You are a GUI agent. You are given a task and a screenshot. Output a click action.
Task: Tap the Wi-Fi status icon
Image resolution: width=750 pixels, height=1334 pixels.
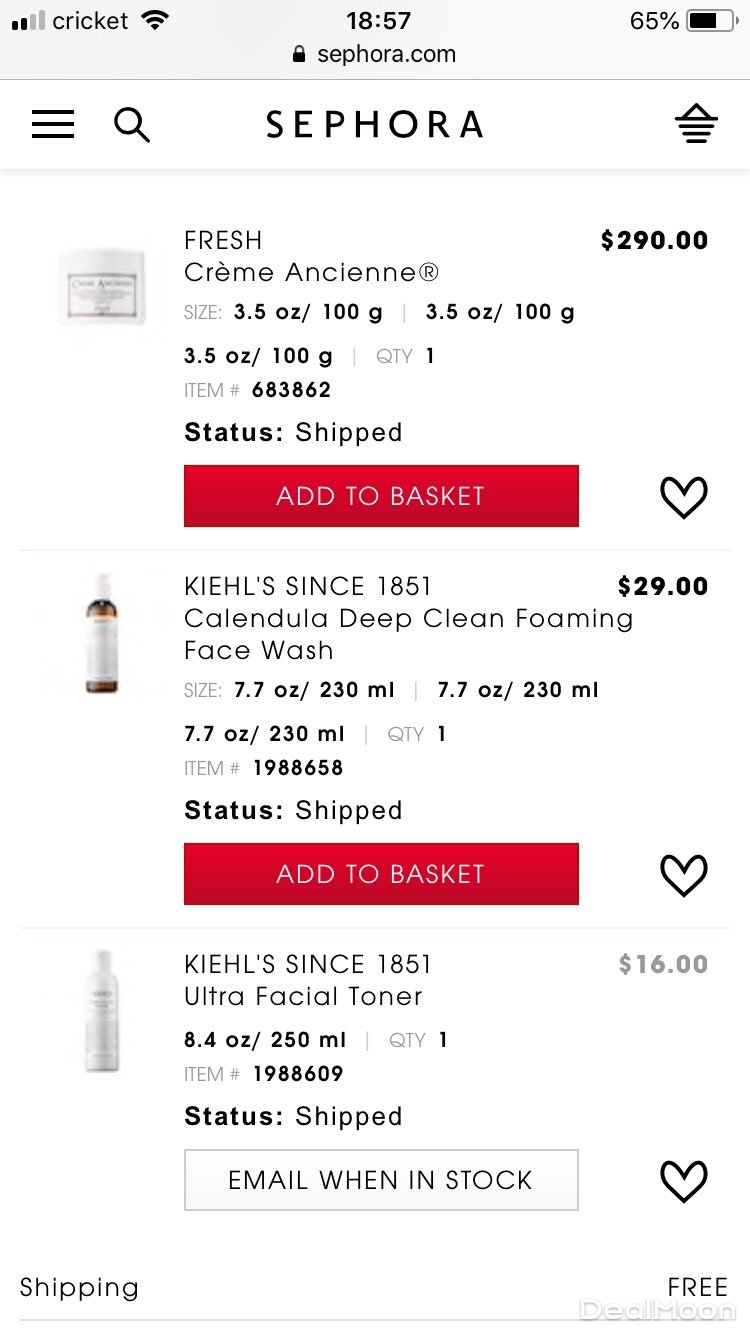pos(155,20)
